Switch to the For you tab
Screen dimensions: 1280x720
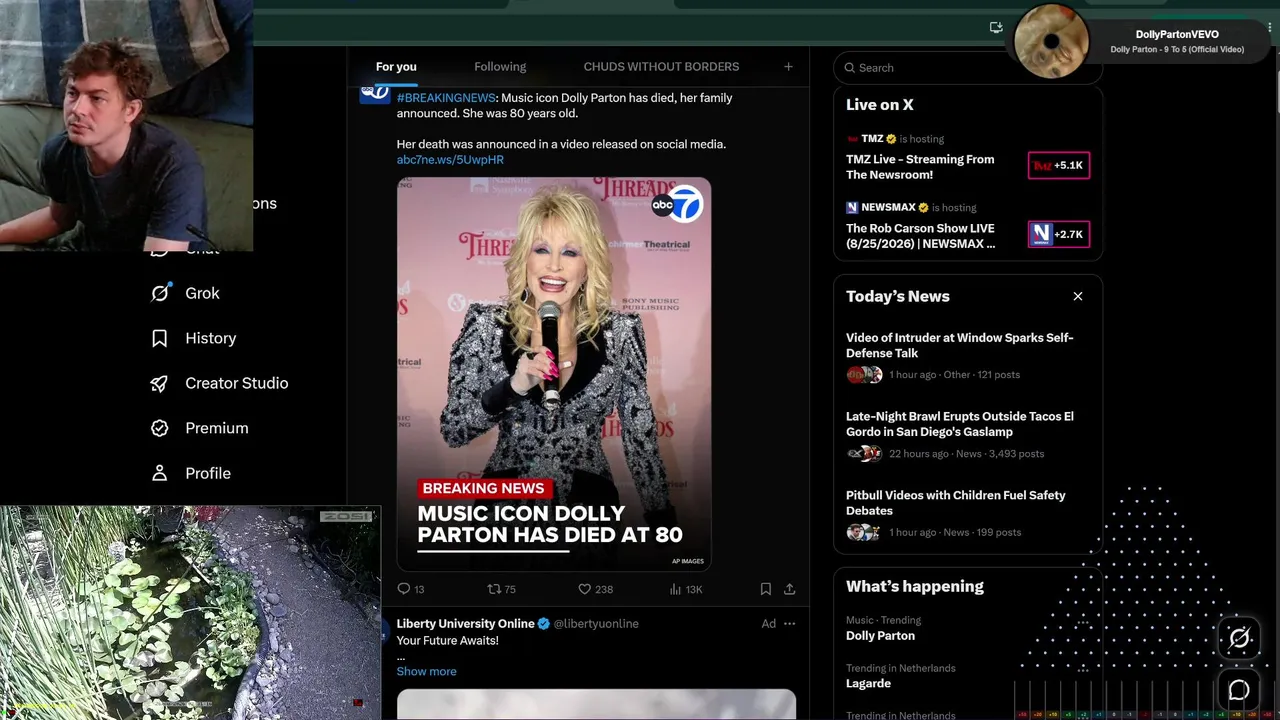click(396, 67)
